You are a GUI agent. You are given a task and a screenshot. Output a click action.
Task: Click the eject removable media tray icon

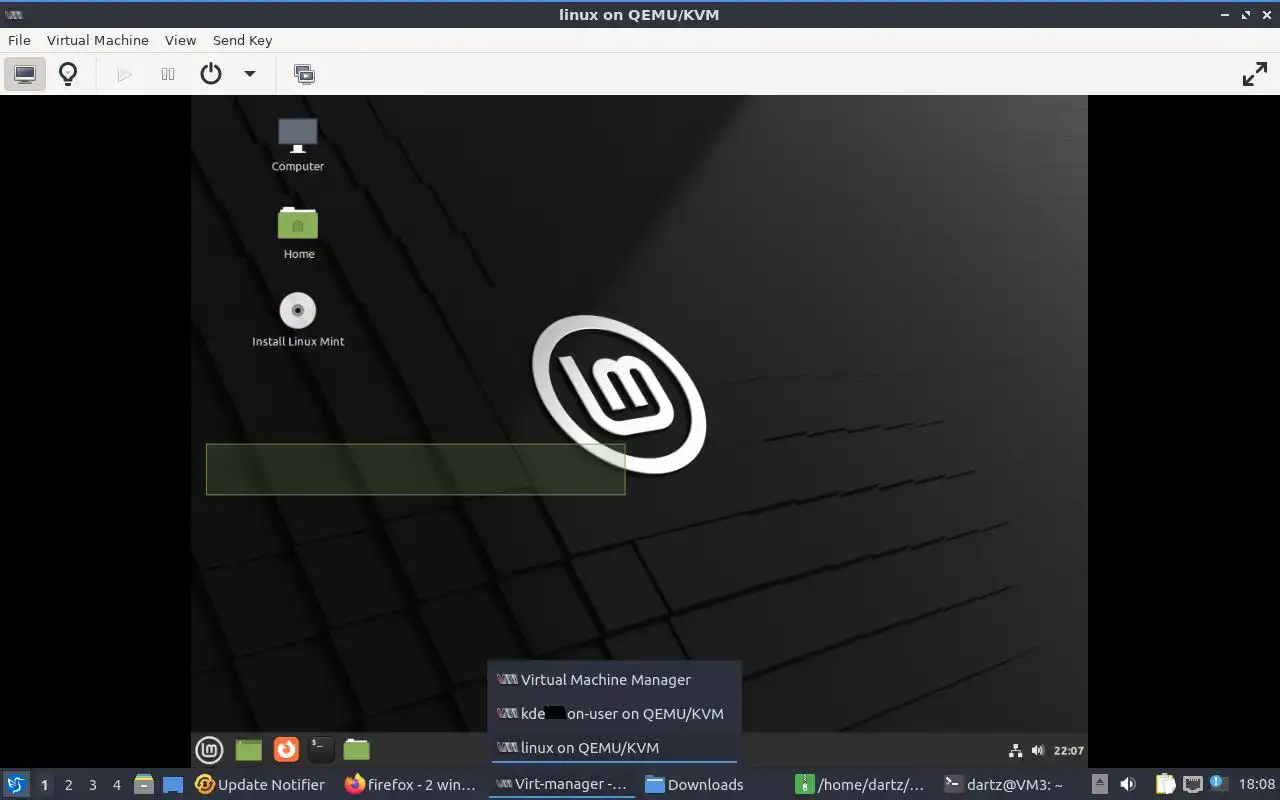point(1099,785)
